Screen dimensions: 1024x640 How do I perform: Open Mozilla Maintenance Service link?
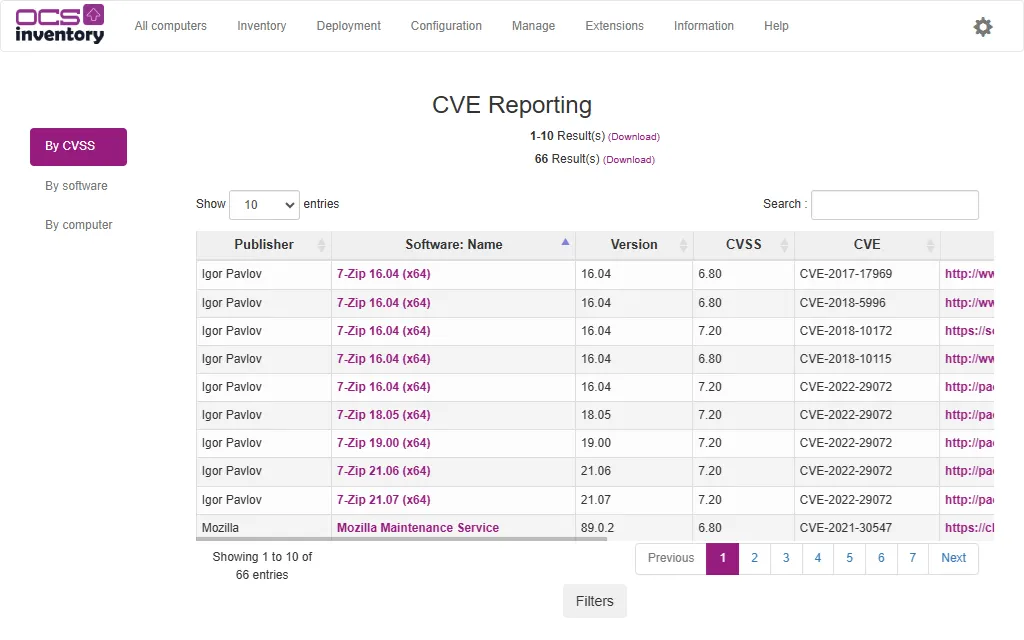(418, 528)
